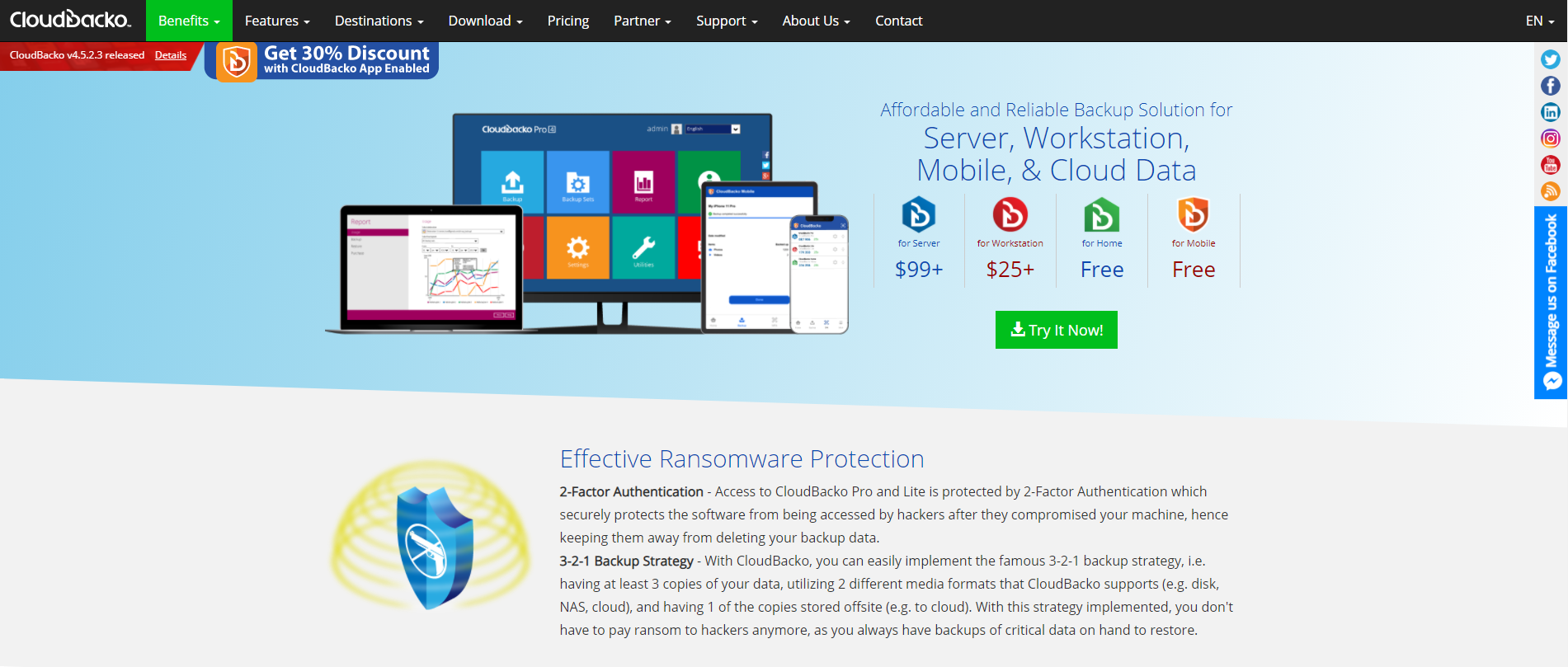Select the blue CloudBacko for Server icon
Image resolution: width=1568 pixels, height=667 pixels.
(x=919, y=214)
